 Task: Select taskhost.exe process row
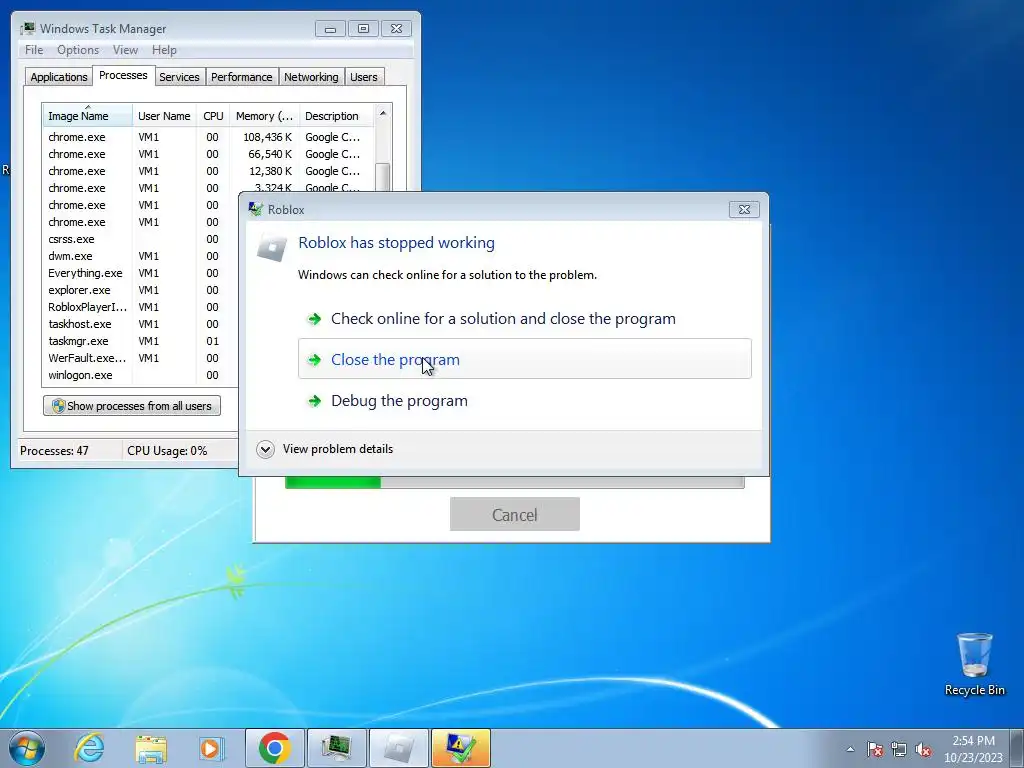141,324
